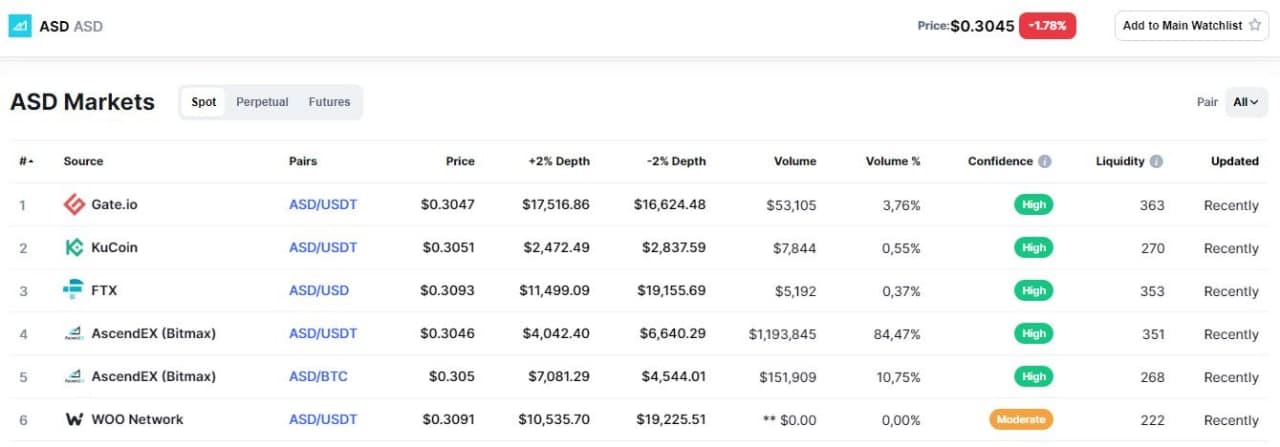Select the Spot markets tab
This screenshot has height=447, width=1280.
click(204, 102)
